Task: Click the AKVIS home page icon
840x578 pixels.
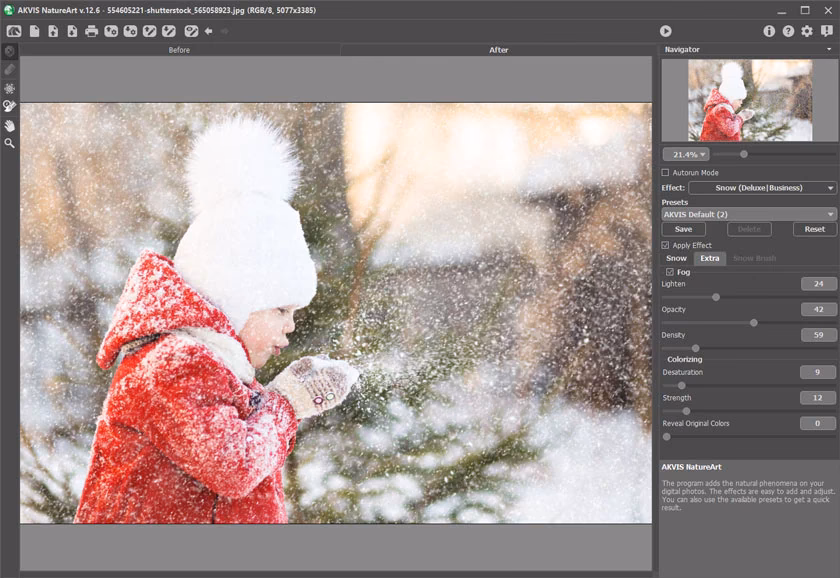Action: (x=14, y=31)
